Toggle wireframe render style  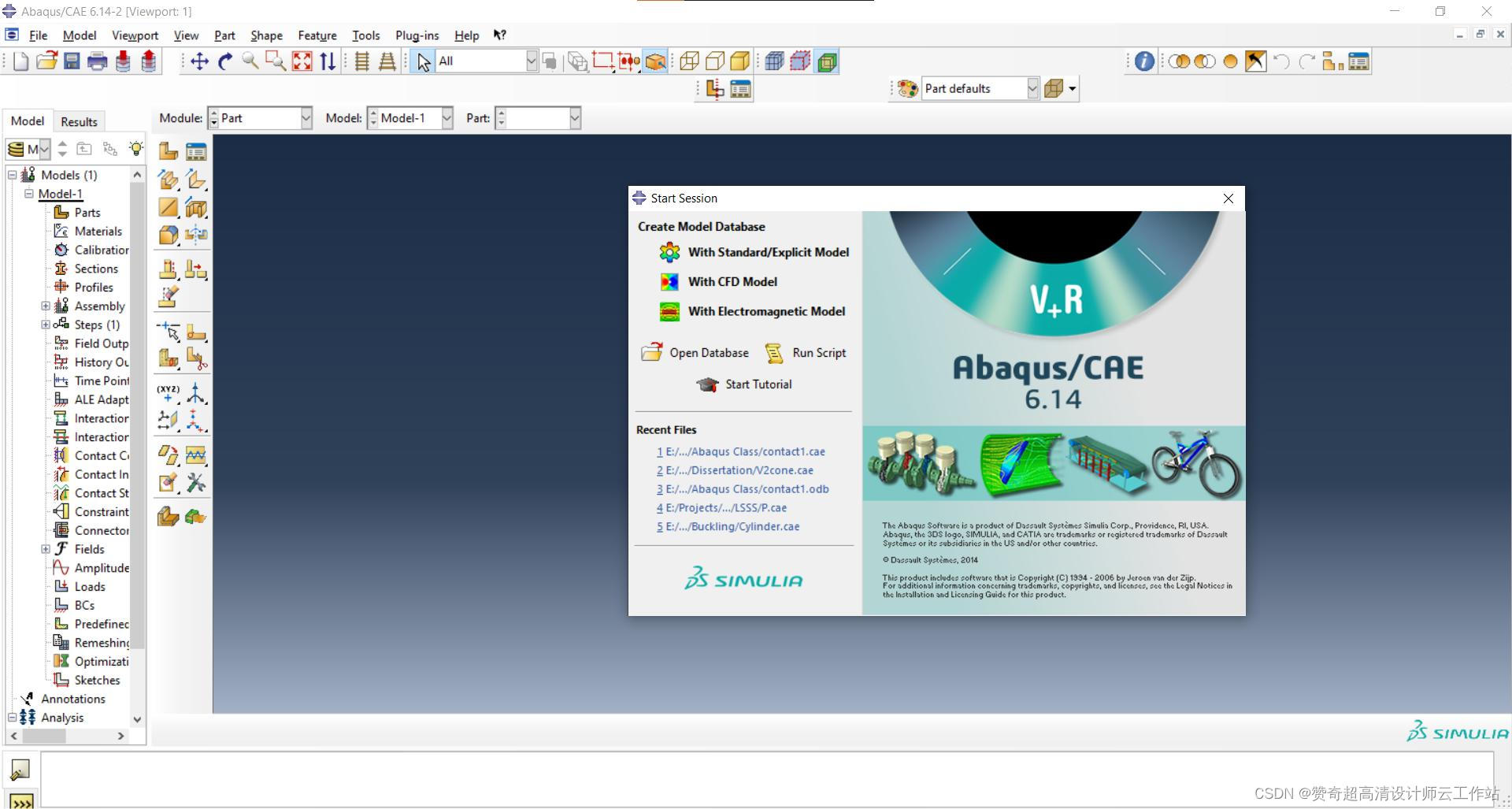(688, 61)
